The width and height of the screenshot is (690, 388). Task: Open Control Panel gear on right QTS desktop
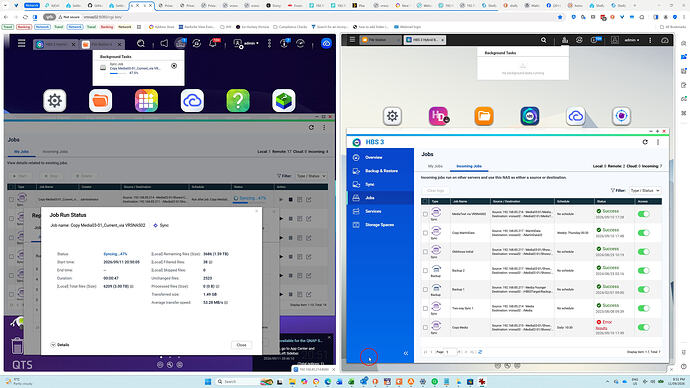(x=392, y=116)
